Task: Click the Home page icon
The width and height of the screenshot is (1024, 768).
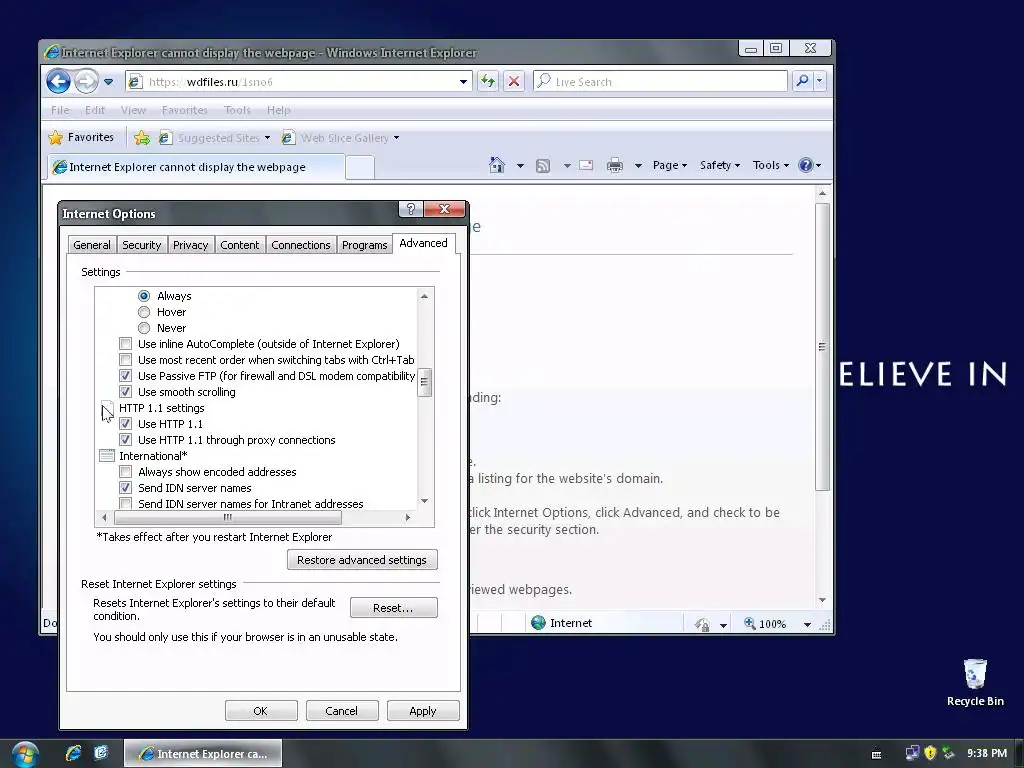Action: point(497,165)
